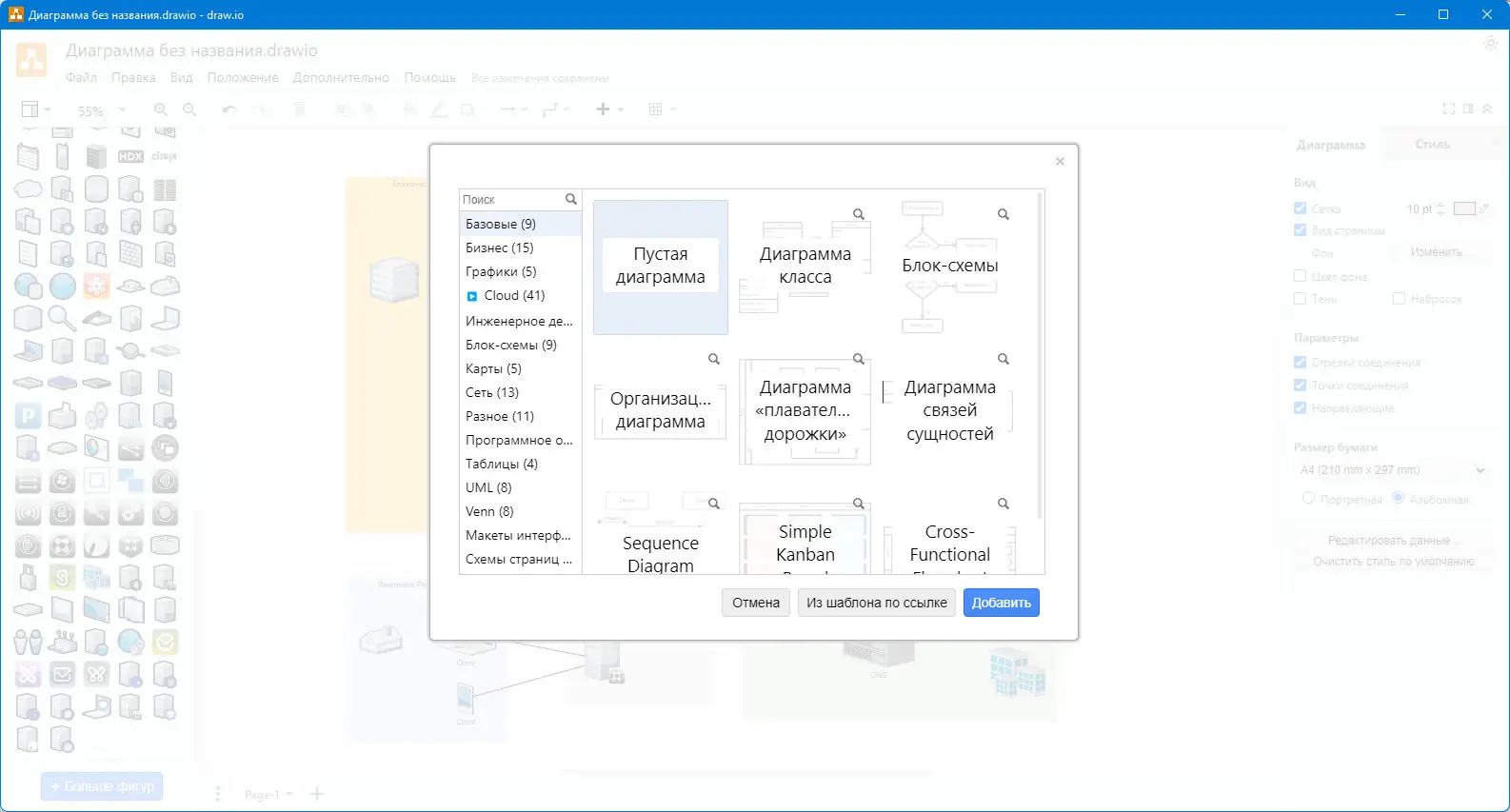The width and height of the screenshot is (1510, 812).
Task: Toggle the Сетка grid checkbox
Action: tap(1300, 208)
